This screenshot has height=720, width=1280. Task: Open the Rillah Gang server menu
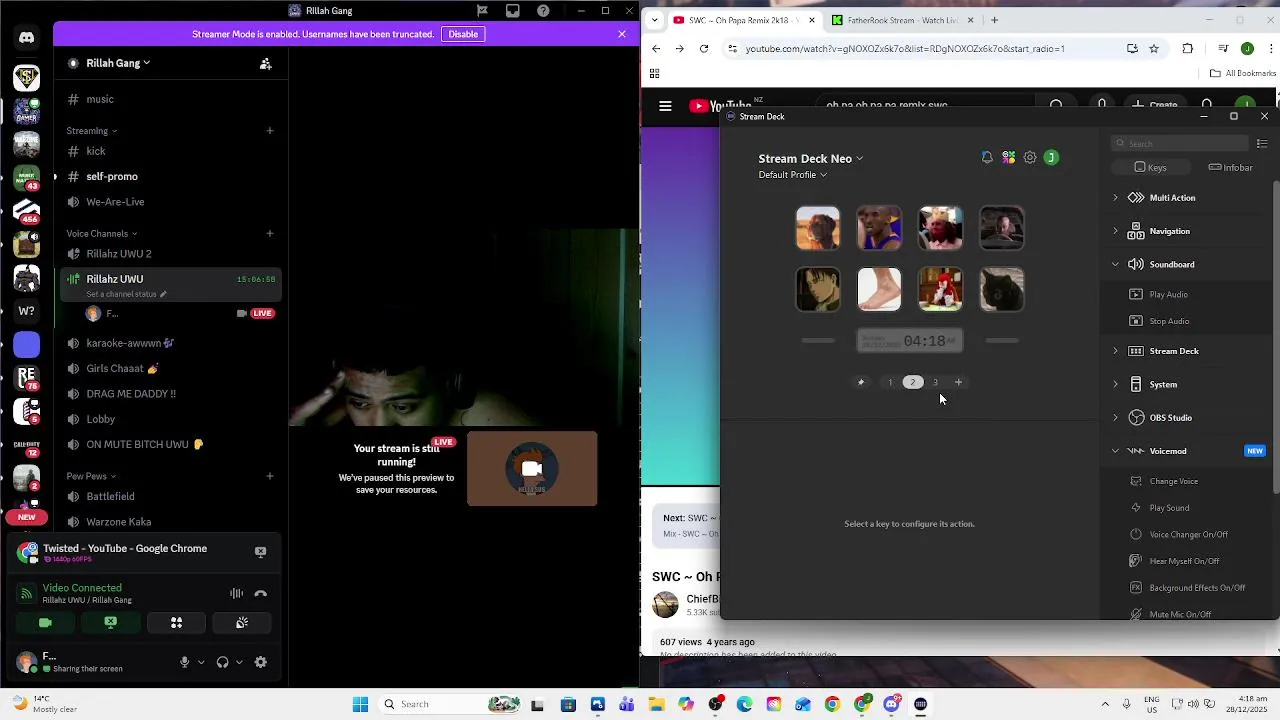pyautogui.click(x=118, y=63)
